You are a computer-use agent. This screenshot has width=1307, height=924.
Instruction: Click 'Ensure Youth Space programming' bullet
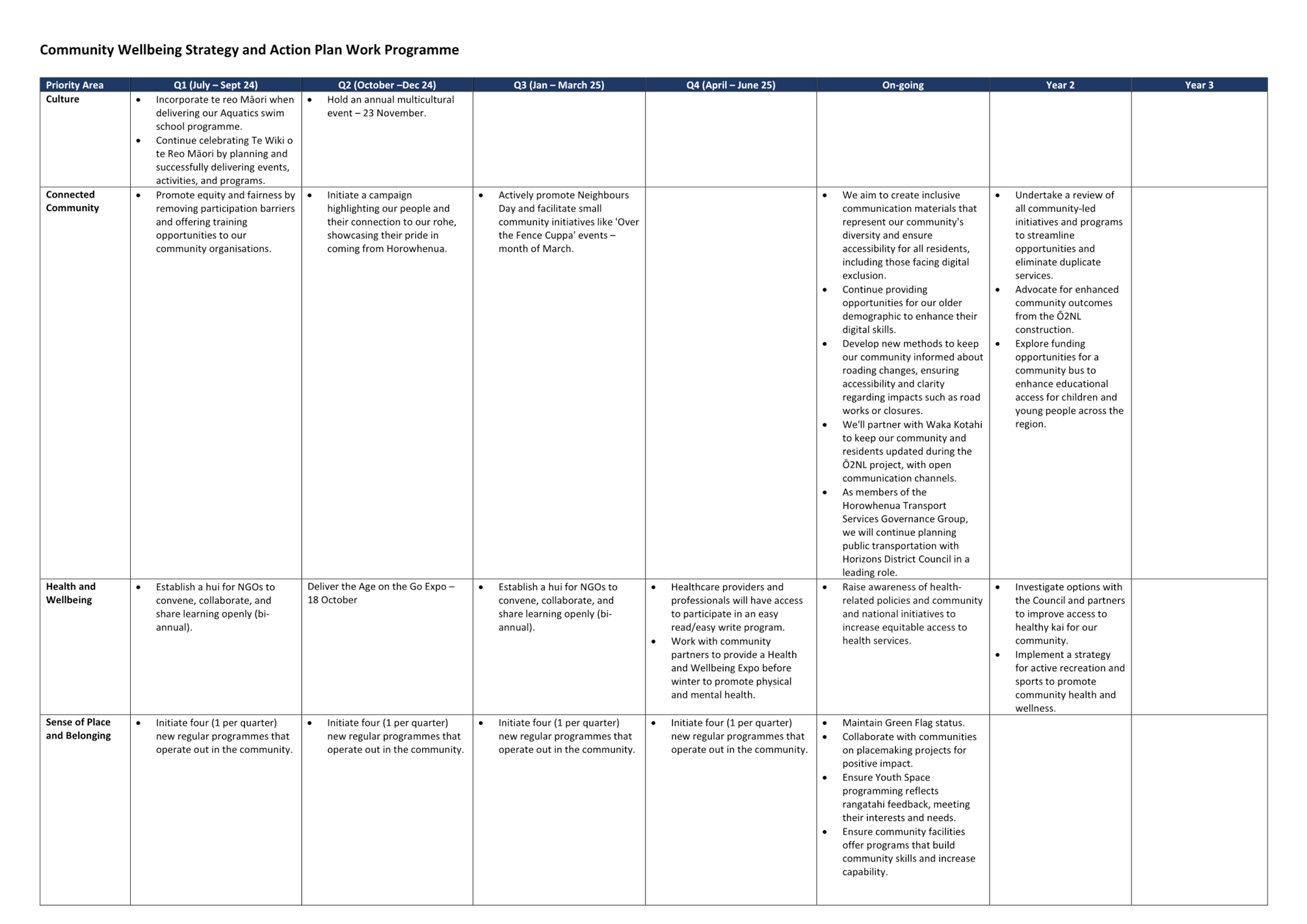[x=906, y=798]
